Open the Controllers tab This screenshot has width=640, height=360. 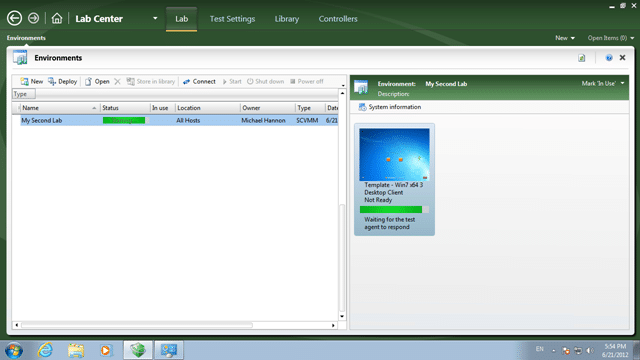338,19
